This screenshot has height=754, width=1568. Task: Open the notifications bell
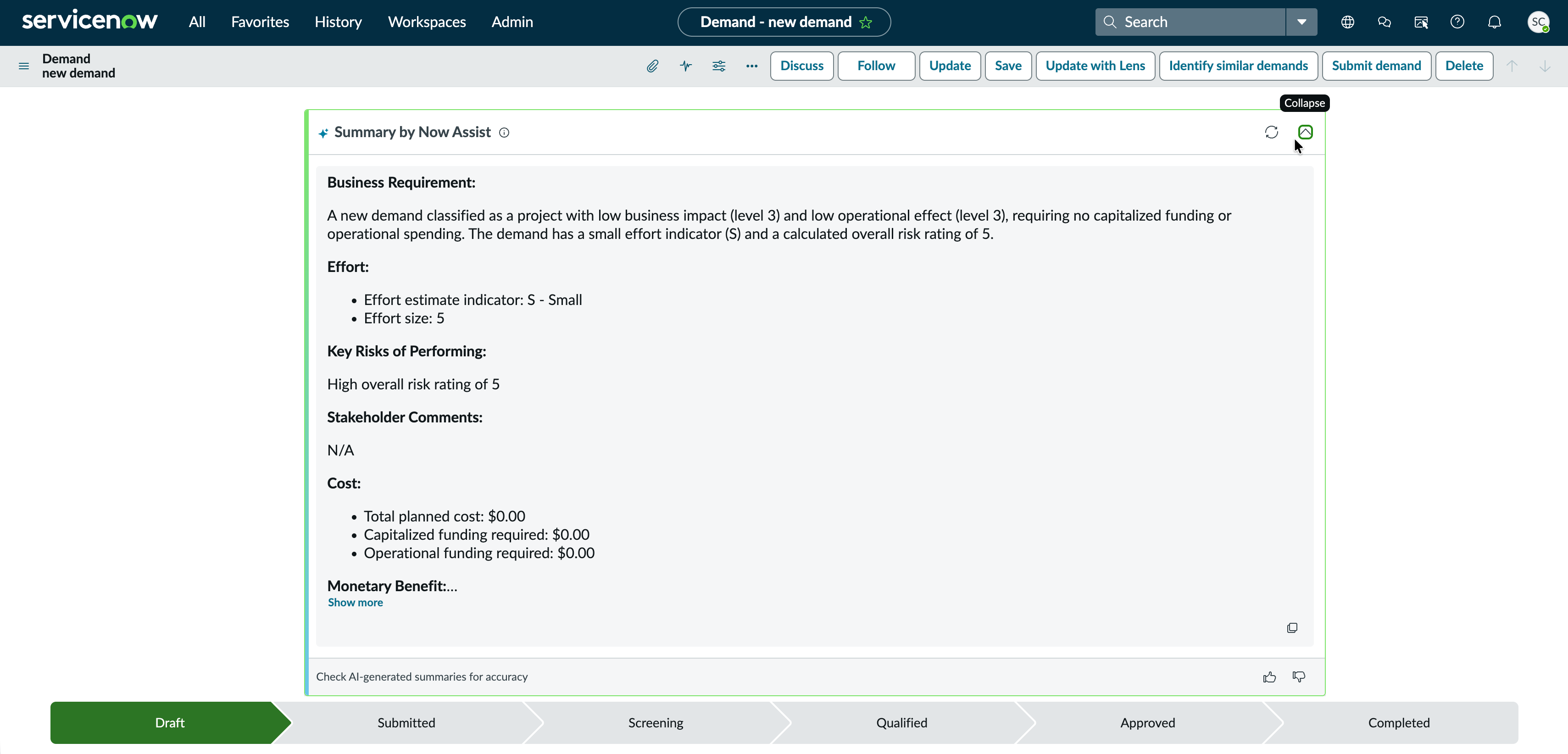point(1494,22)
